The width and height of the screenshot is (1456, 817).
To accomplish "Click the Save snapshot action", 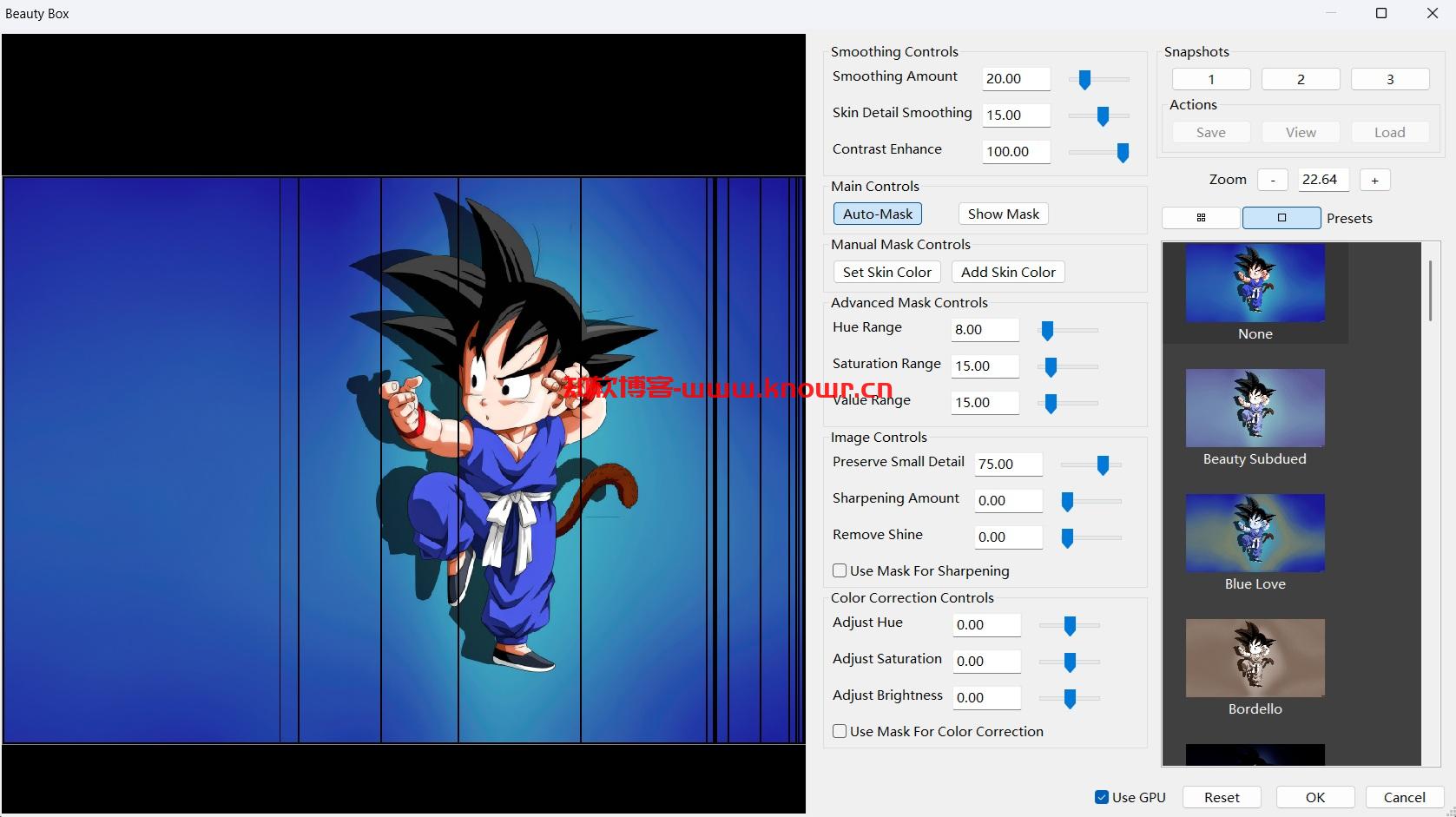I will click(1211, 132).
